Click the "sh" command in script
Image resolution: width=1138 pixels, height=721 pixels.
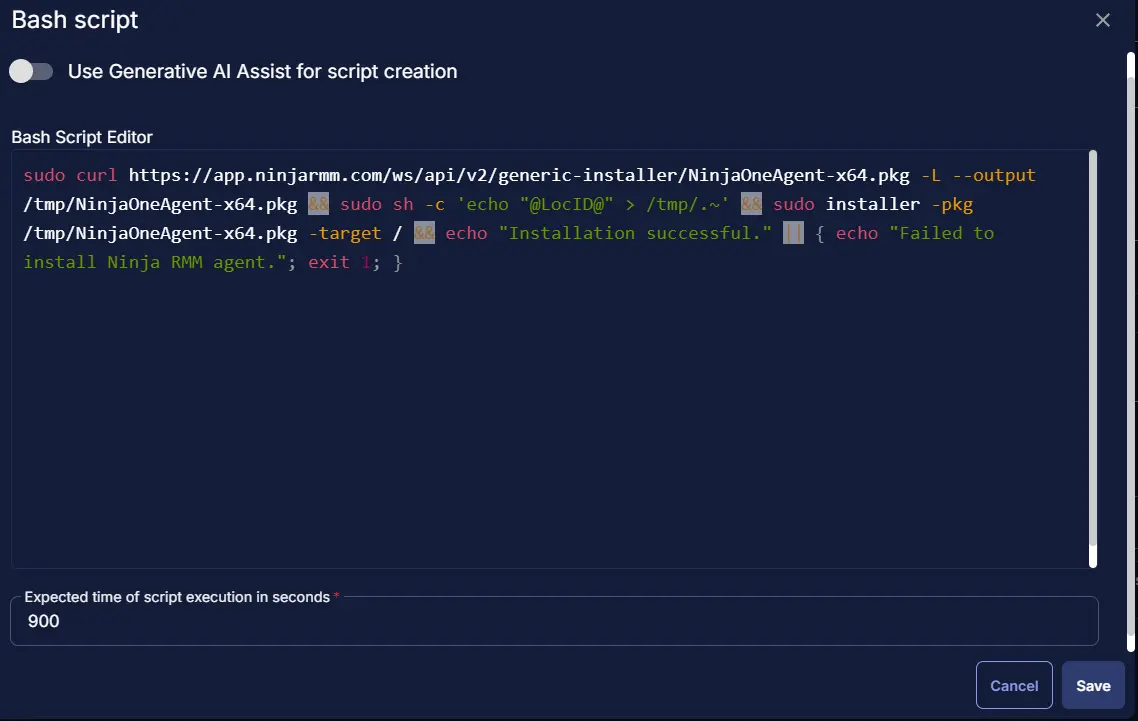[403, 204]
